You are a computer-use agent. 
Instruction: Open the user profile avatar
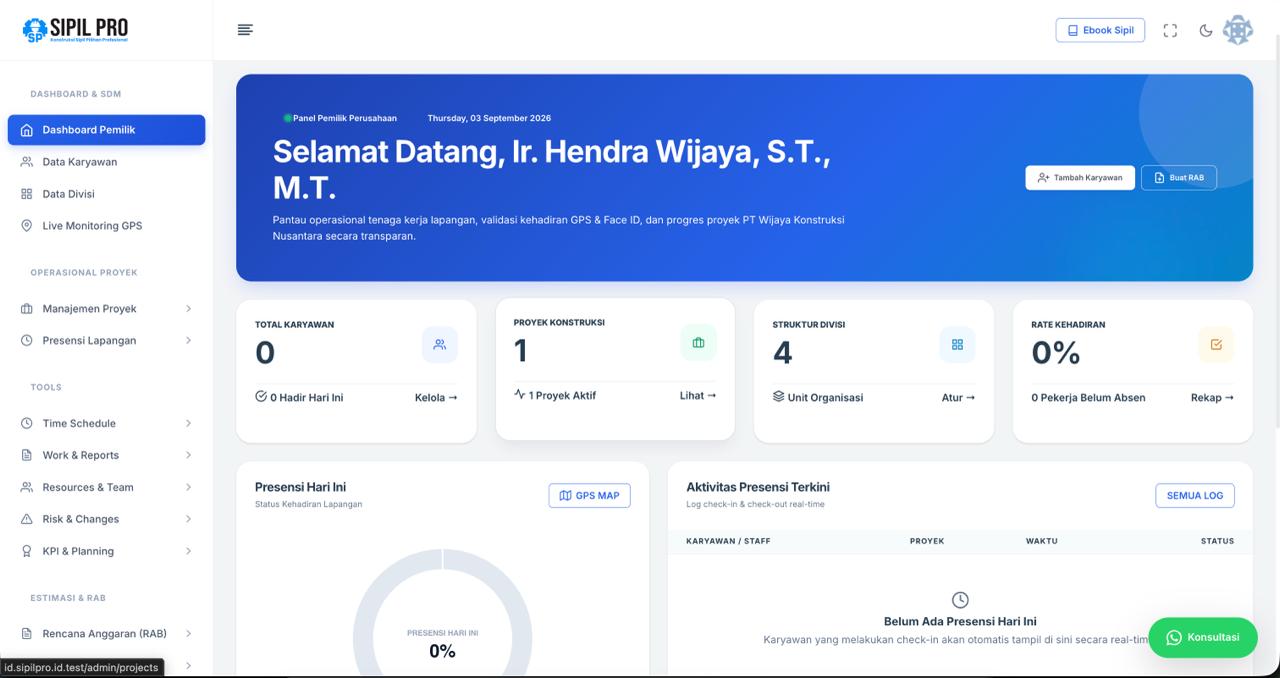point(1238,30)
